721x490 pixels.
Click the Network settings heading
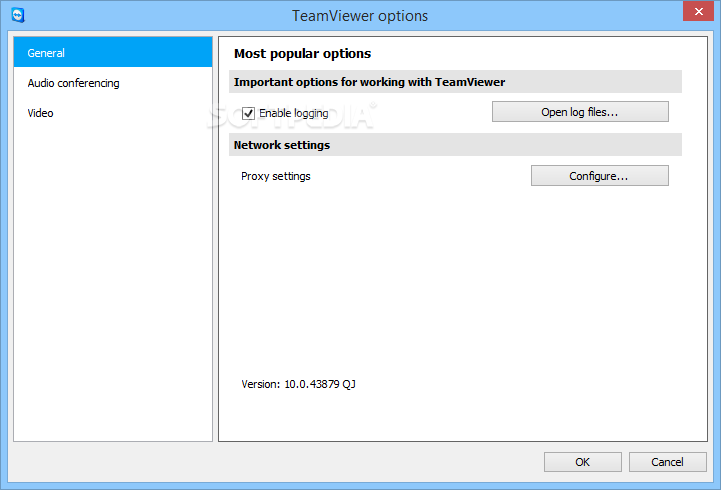point(282,145)
